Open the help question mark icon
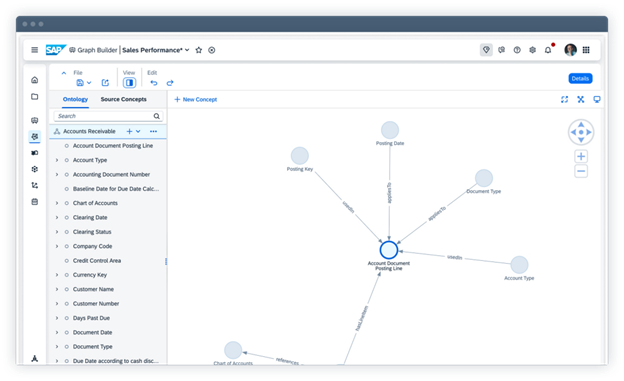The height and width of the screenshot is (381, 624). pos(517,50)
